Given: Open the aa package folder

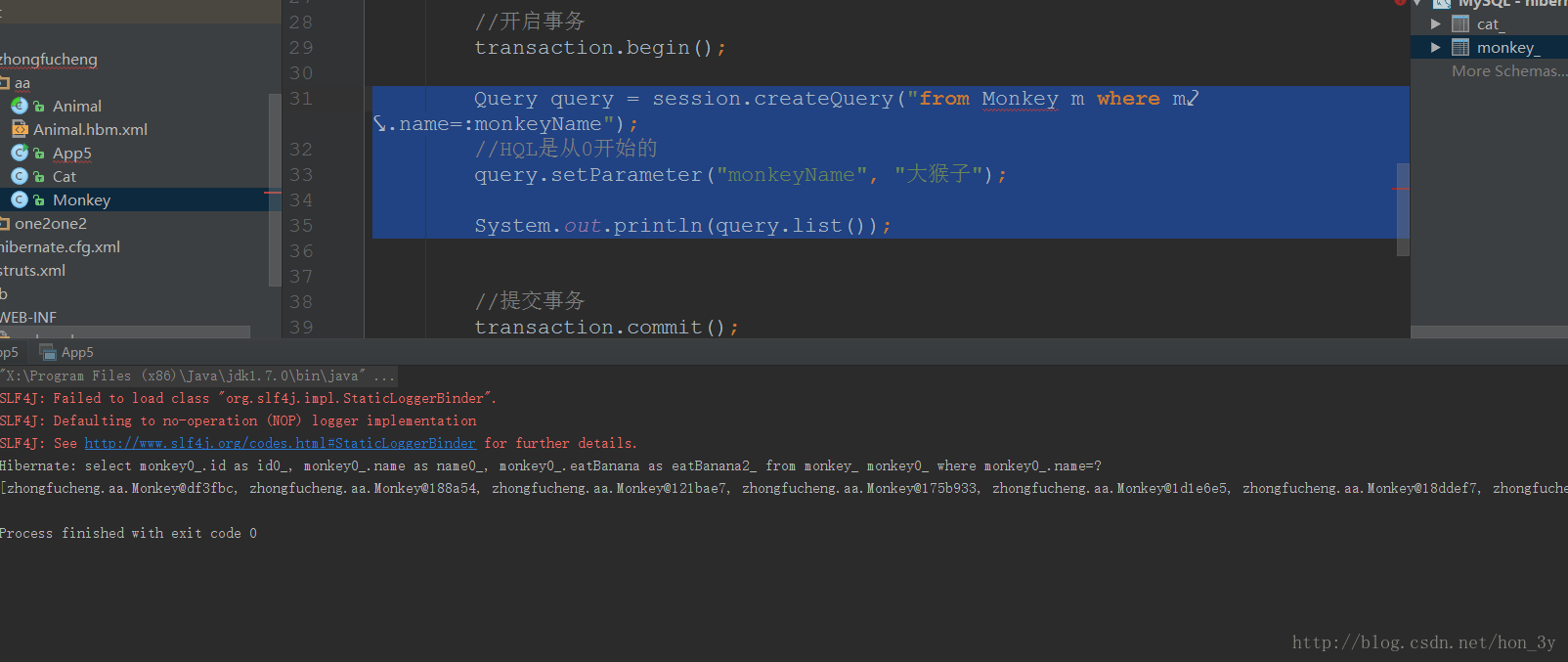Looking at the screenshot, I should 22,83.
